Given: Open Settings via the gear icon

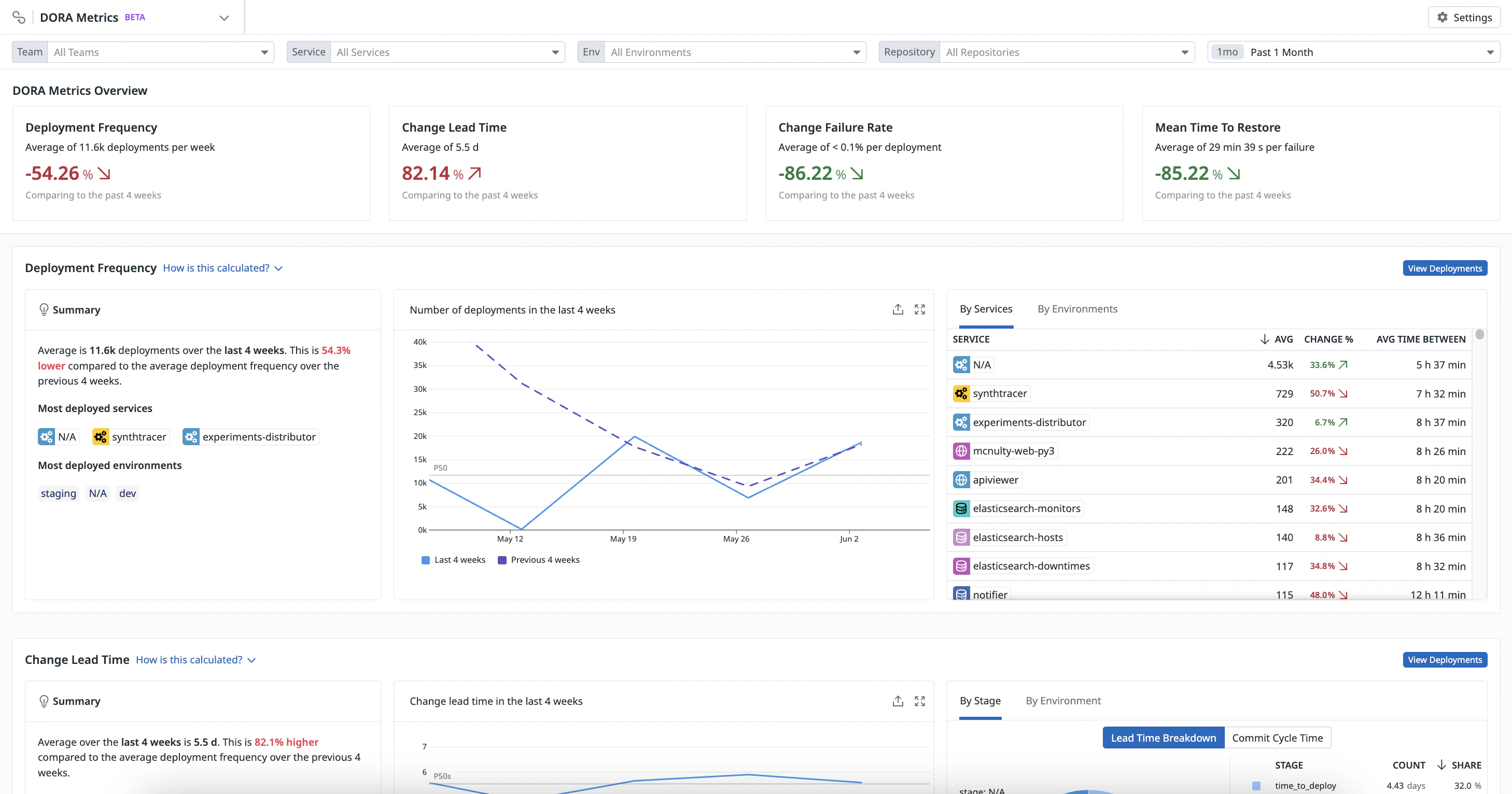Looking at the screenshot, I should tap(1464, 17).
